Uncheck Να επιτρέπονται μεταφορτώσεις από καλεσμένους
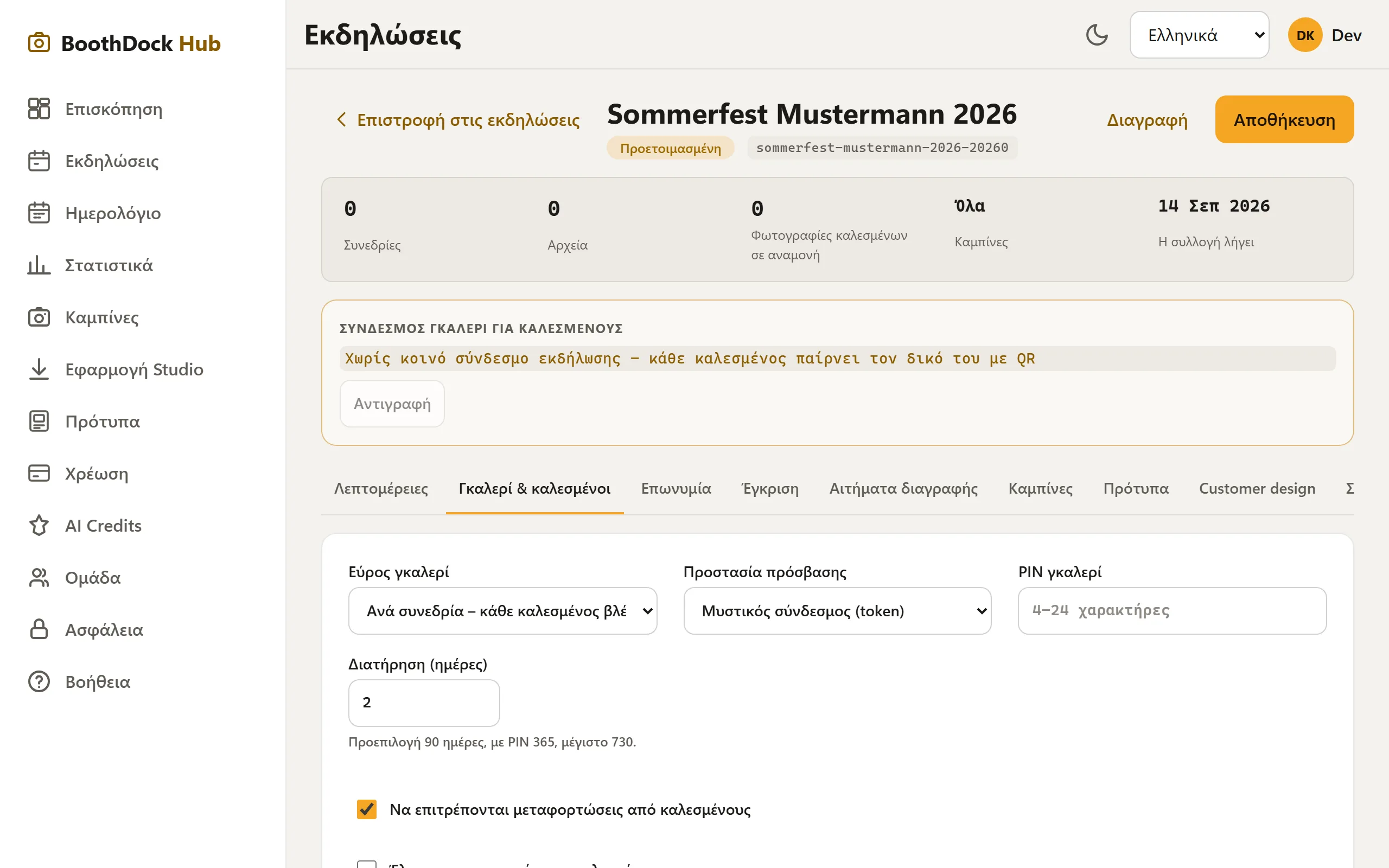The height and width of the screenshot is (868, 1389). click(x=367, y=809)
